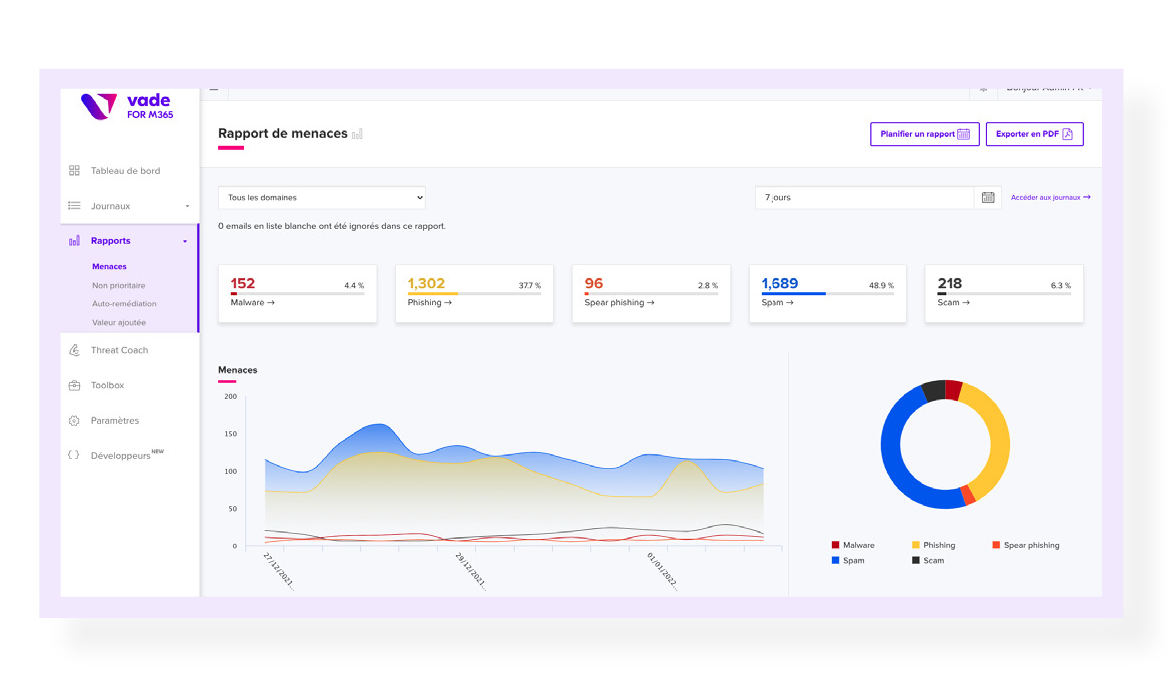This screenshot has width=1169, height=684.
Task: Click the Spear phishing count "96"
Action: pos(593,283)
